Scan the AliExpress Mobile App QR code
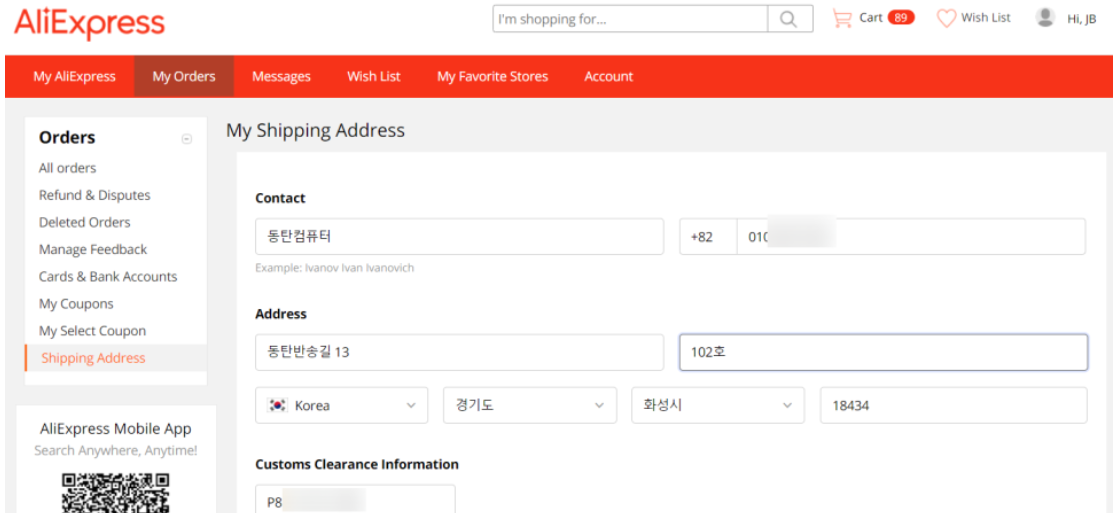Image resolution: width=1116 pixels, height=513 pixels. (x=115, y=492)
